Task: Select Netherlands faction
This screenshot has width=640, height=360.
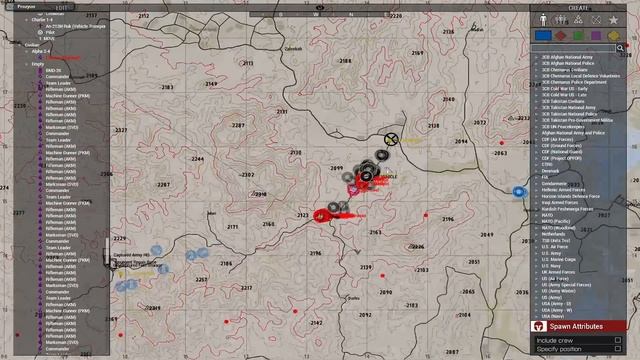Action: 553,234
